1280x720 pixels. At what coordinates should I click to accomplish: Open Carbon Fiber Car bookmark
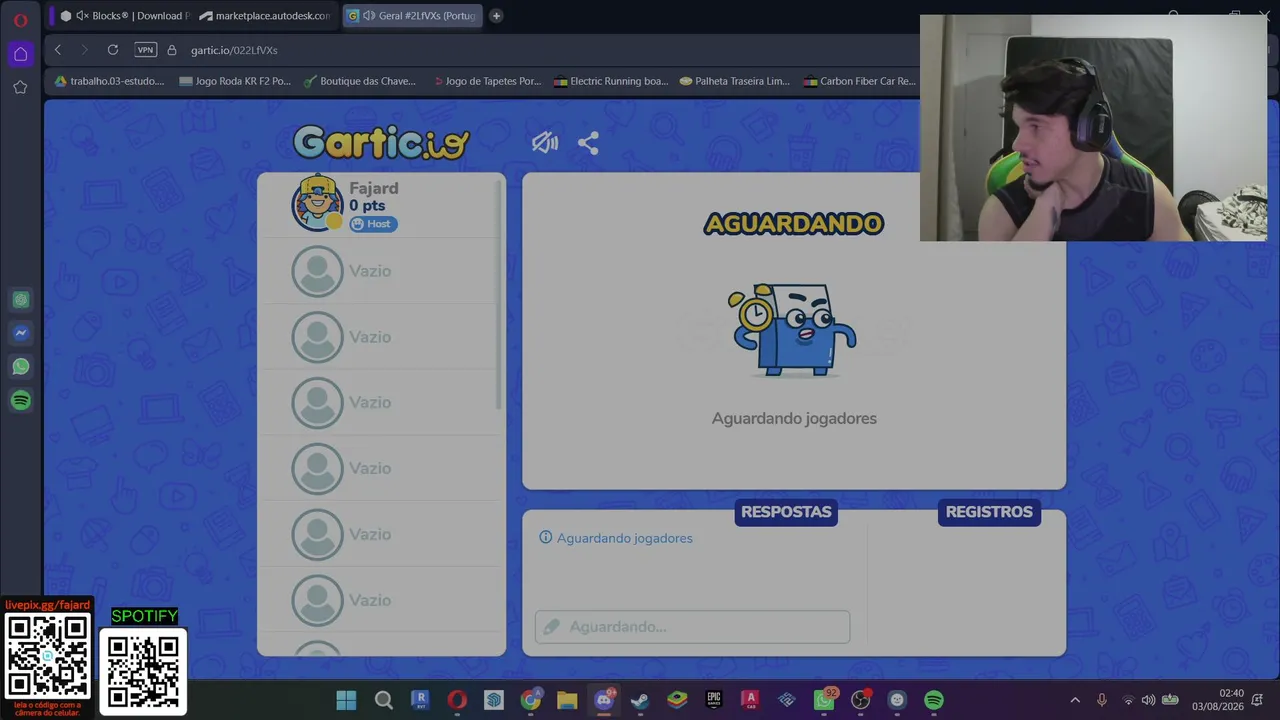860,81
